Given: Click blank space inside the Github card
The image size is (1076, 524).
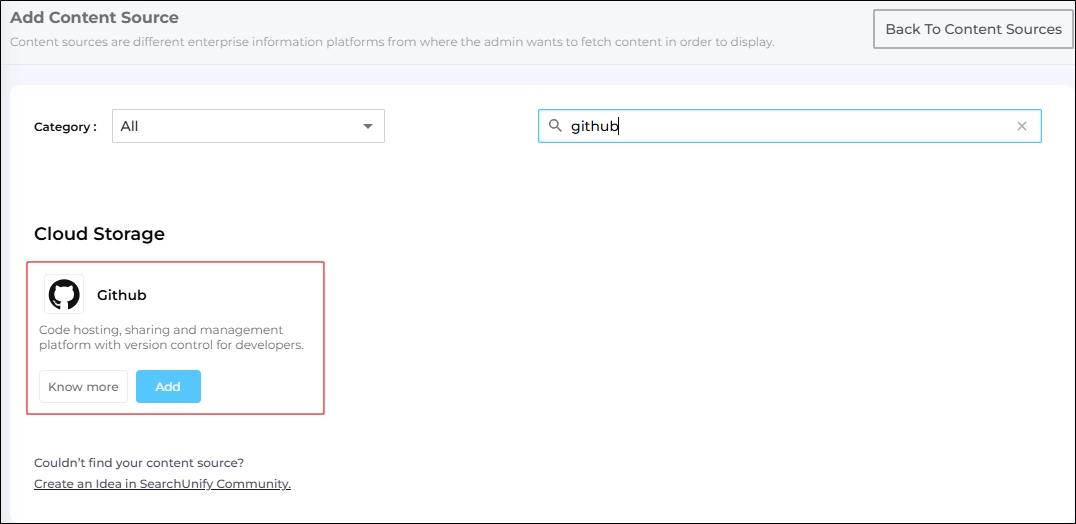Looking at the screenshot, I should 260,385.
